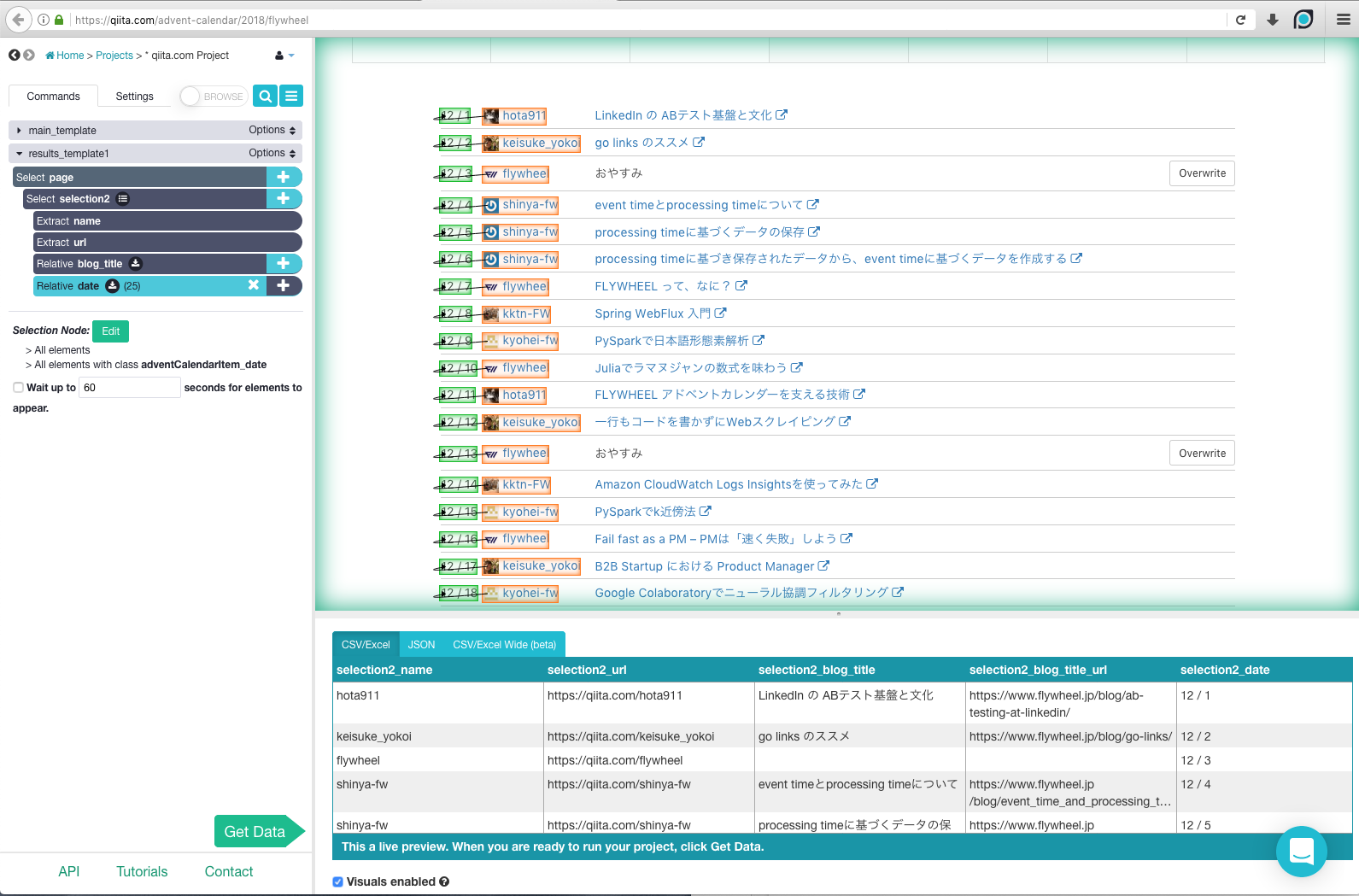1359x896 pixels.
Task: Toggle the Visuals enabled checkbox
Action: [x=338, y=881]
